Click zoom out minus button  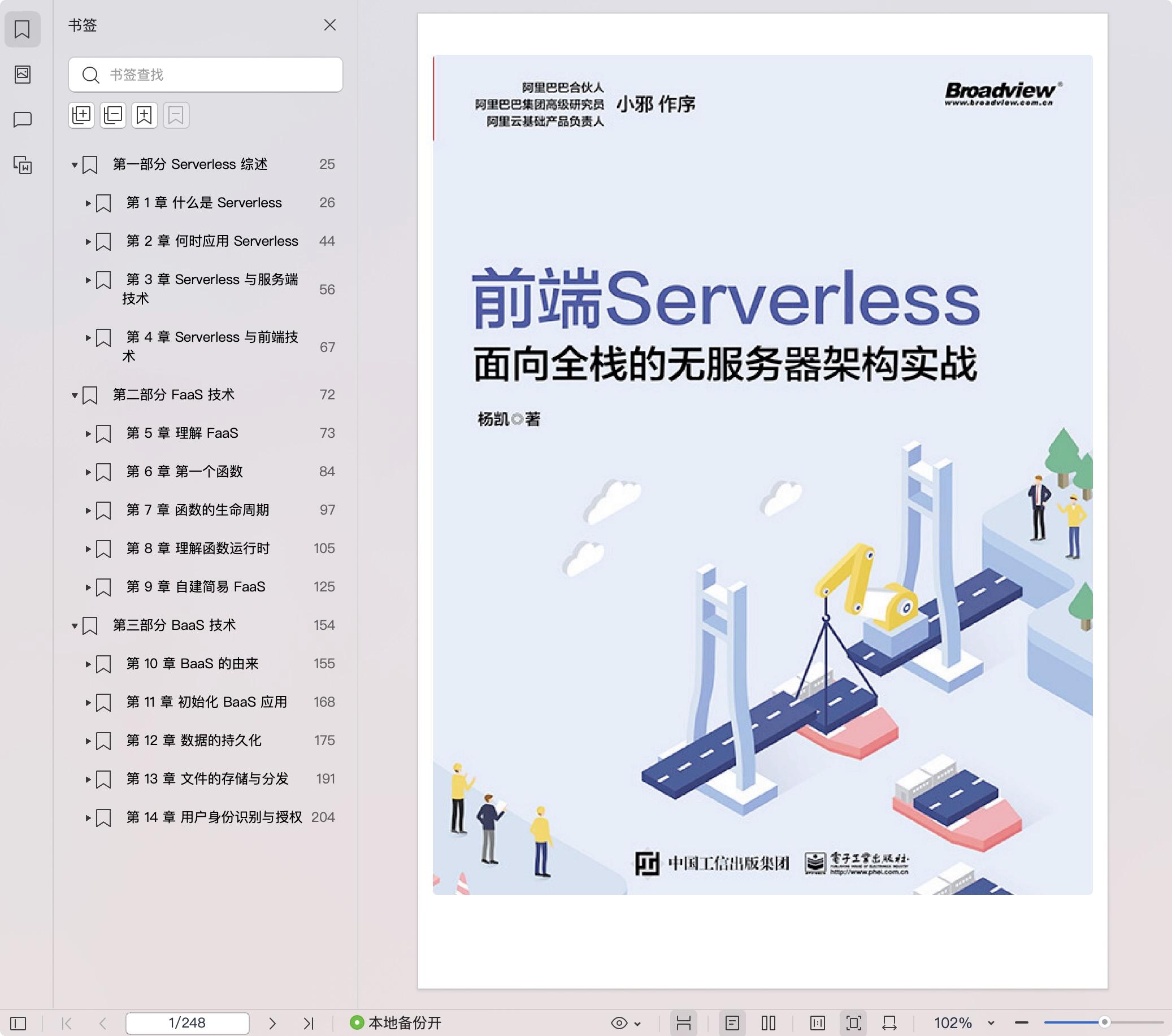click(1021, 1023)
